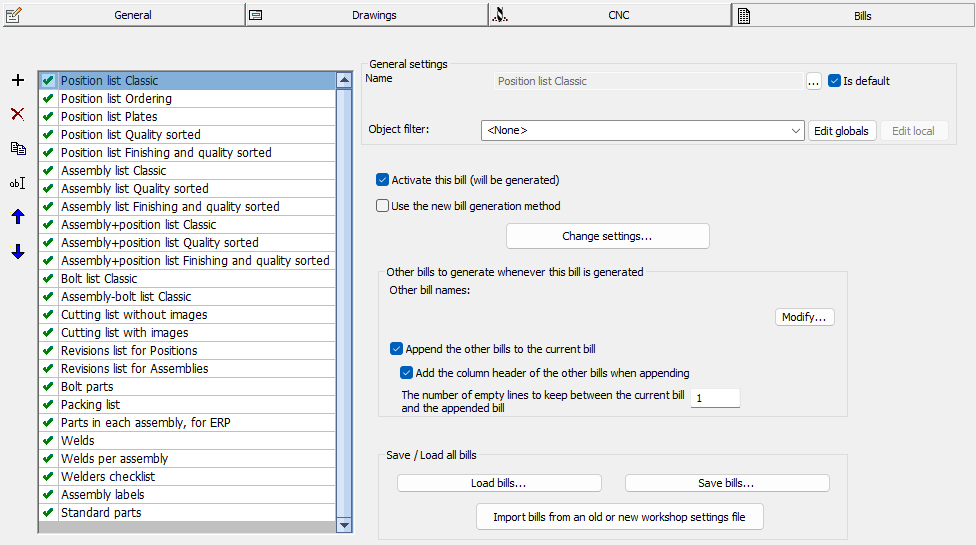976x545 pixels.
Task: Uncheck the Is default checkbox
Action: click(x=835, y=81)
